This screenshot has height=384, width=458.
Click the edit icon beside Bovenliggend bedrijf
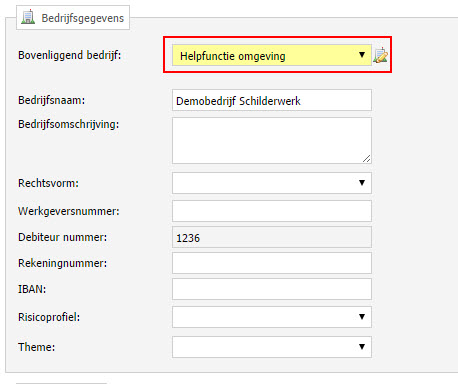pos(380,55)
